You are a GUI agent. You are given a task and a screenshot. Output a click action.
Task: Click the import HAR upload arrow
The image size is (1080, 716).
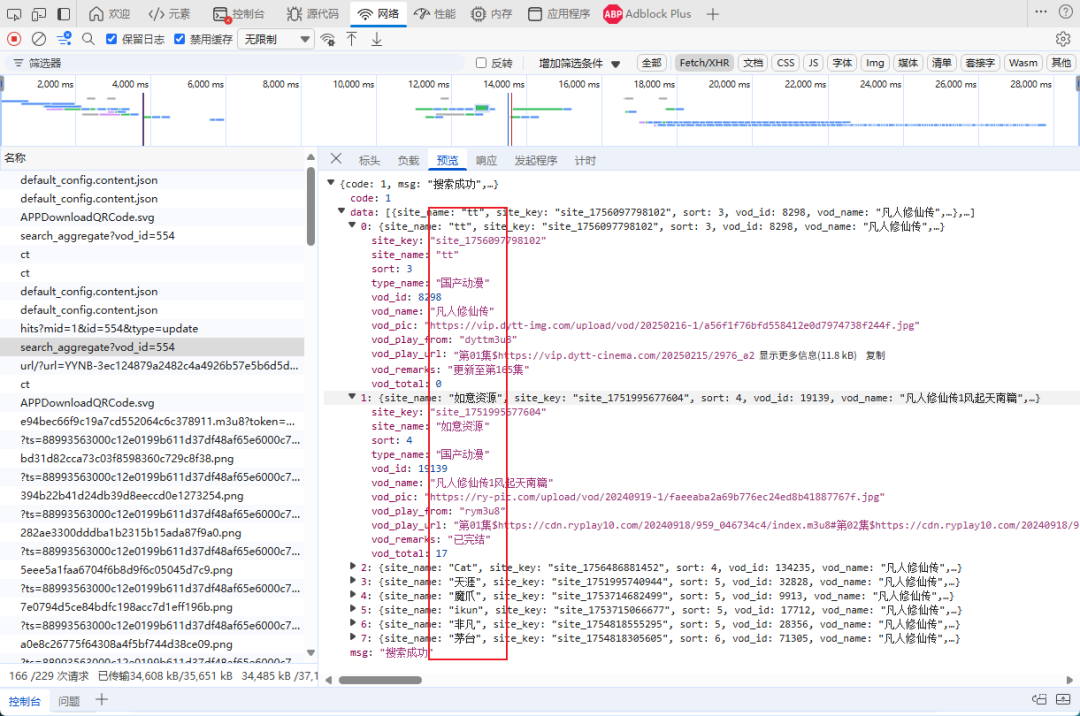[352, 39]
